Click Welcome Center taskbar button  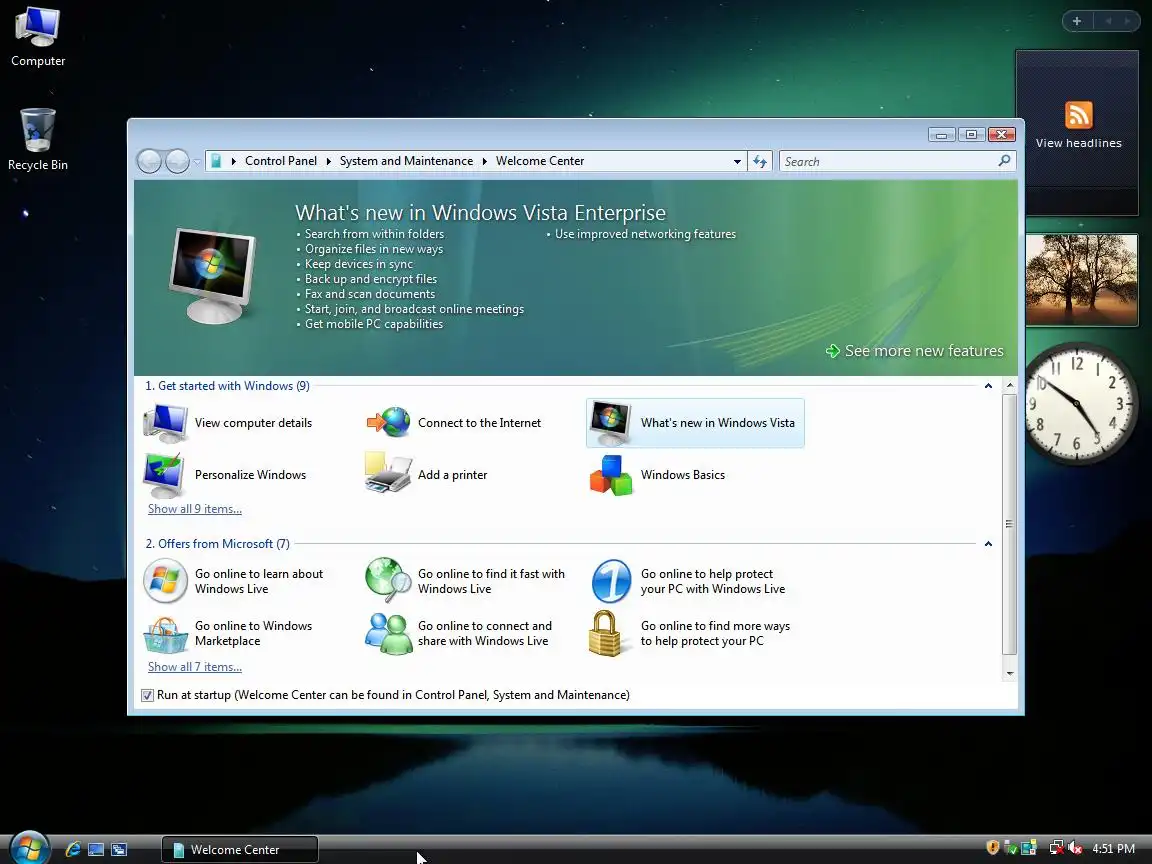(x=240, y=849)
